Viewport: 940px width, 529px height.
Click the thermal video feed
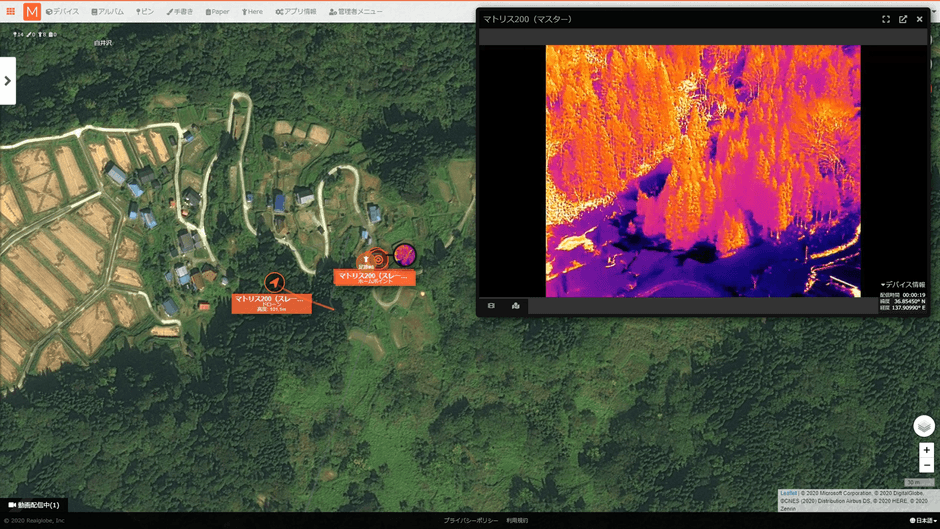pyautogui.click(x=703, y=171)
